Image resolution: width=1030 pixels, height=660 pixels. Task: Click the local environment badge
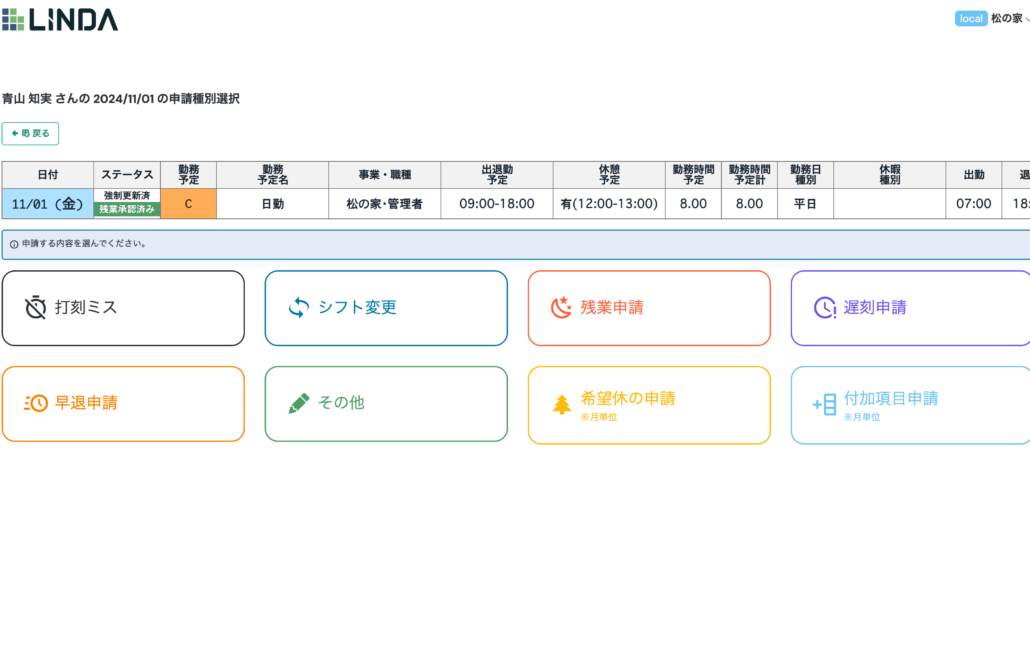pyautogui.click(x=971, y=18)
